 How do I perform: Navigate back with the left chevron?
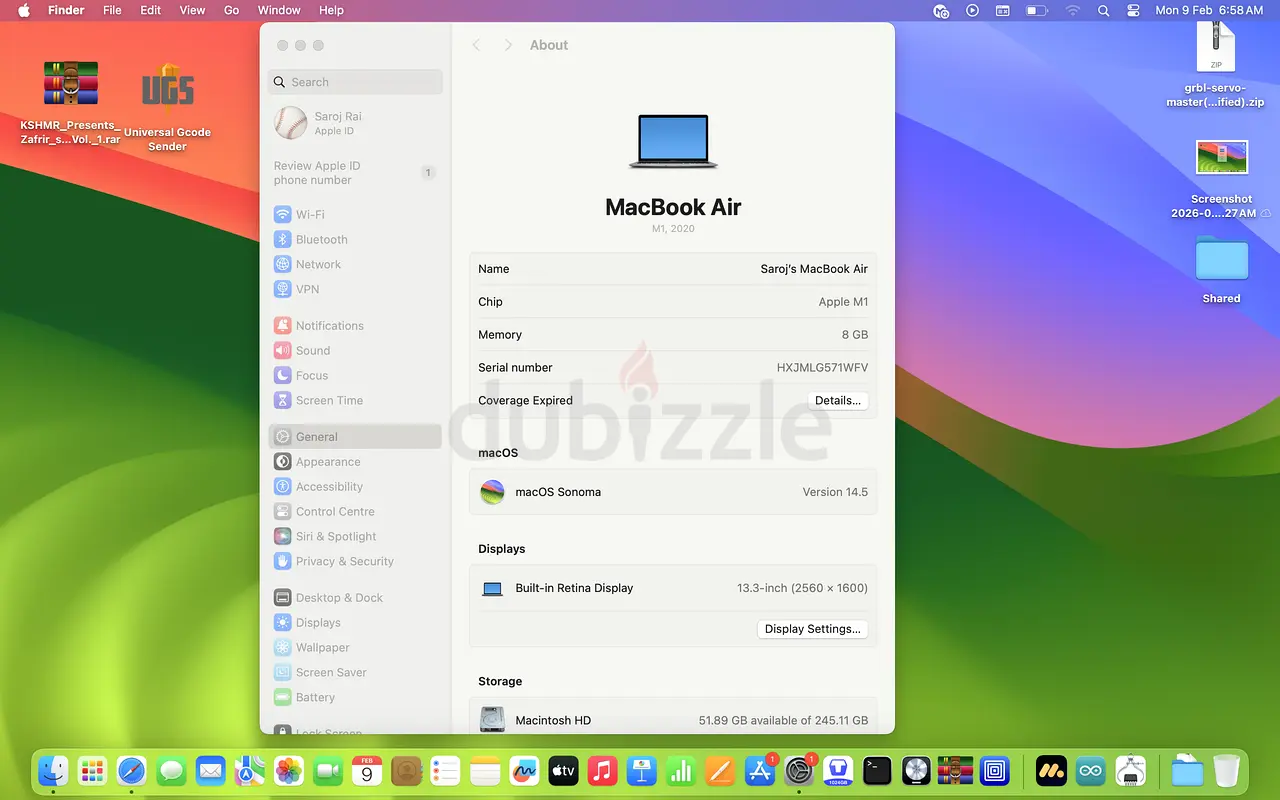[x=477, y=46]
